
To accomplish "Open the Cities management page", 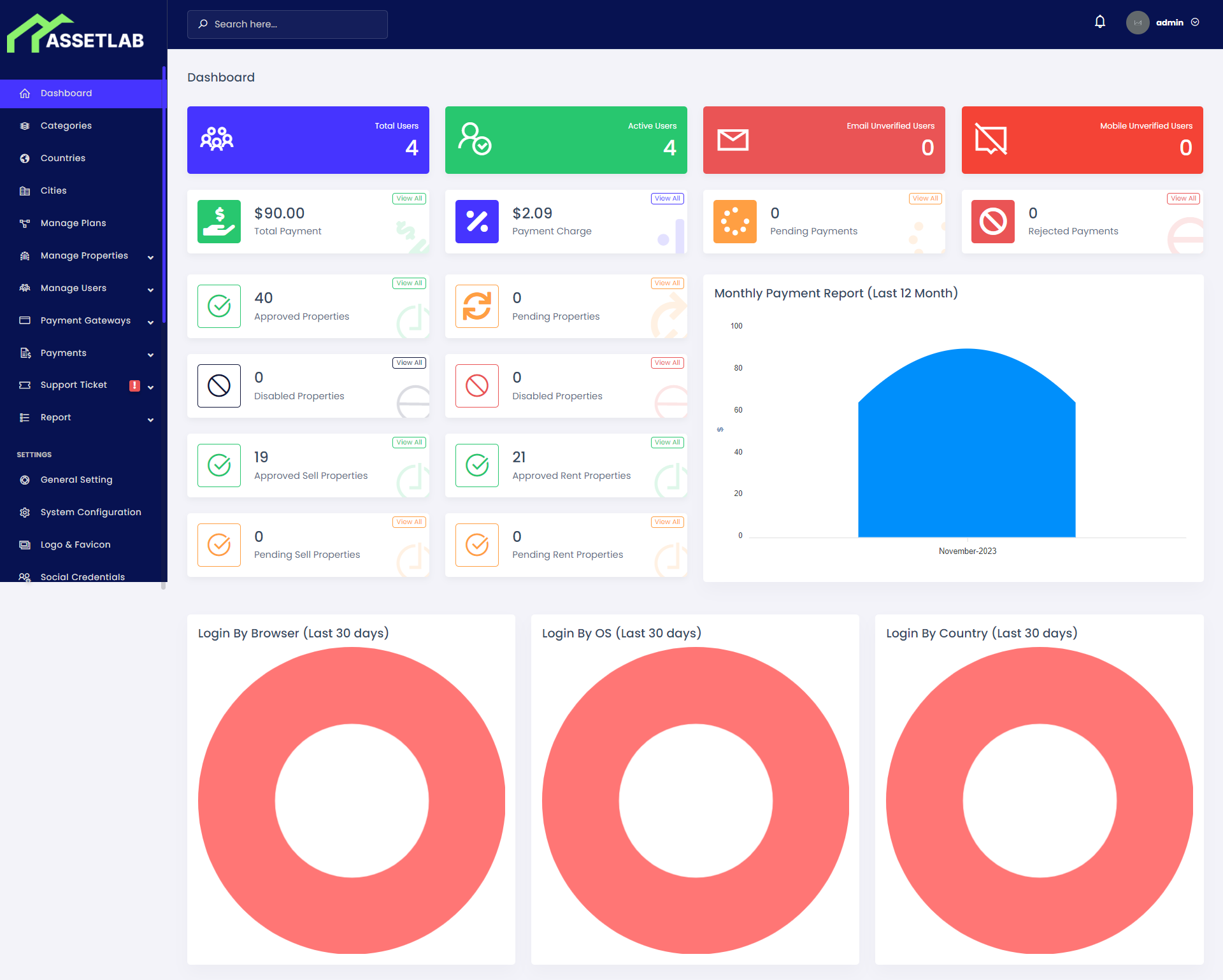I will point(54,190).
